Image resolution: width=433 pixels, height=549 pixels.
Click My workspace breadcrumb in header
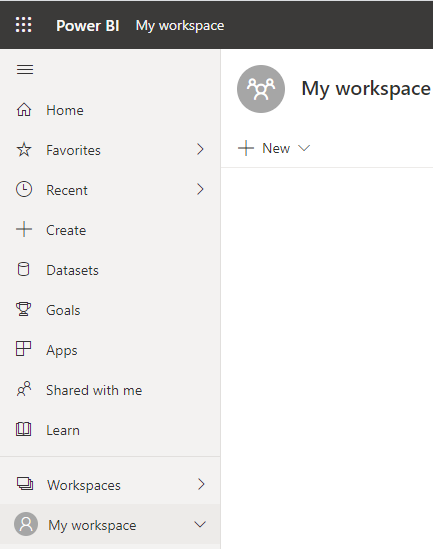(x=180, y=26)
